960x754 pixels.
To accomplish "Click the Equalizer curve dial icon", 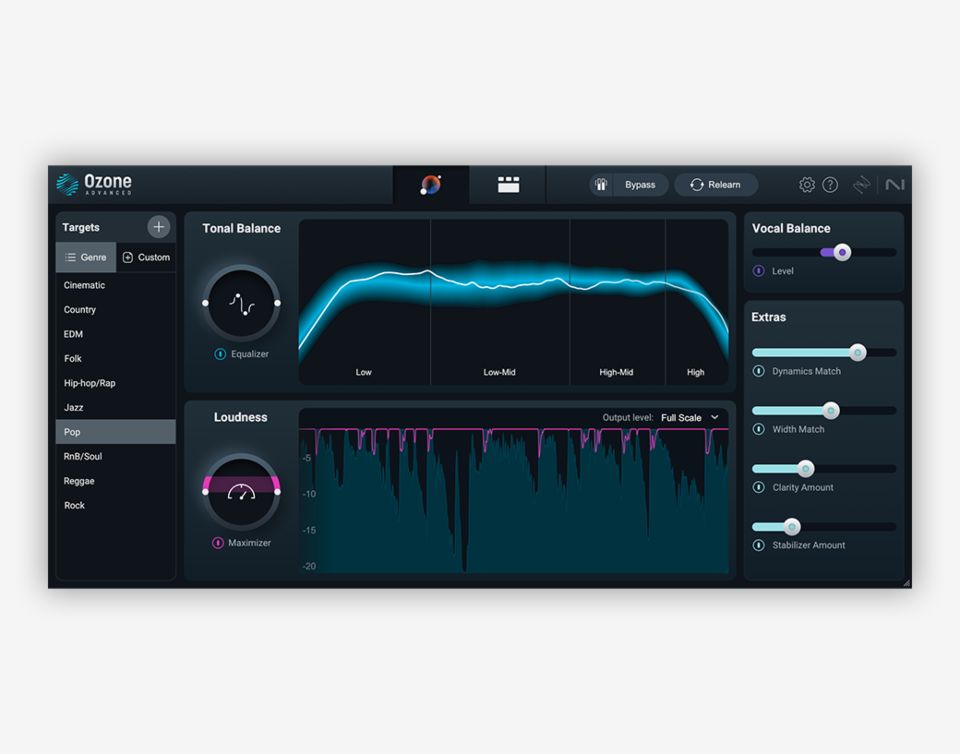I will [x=241, y=302].
